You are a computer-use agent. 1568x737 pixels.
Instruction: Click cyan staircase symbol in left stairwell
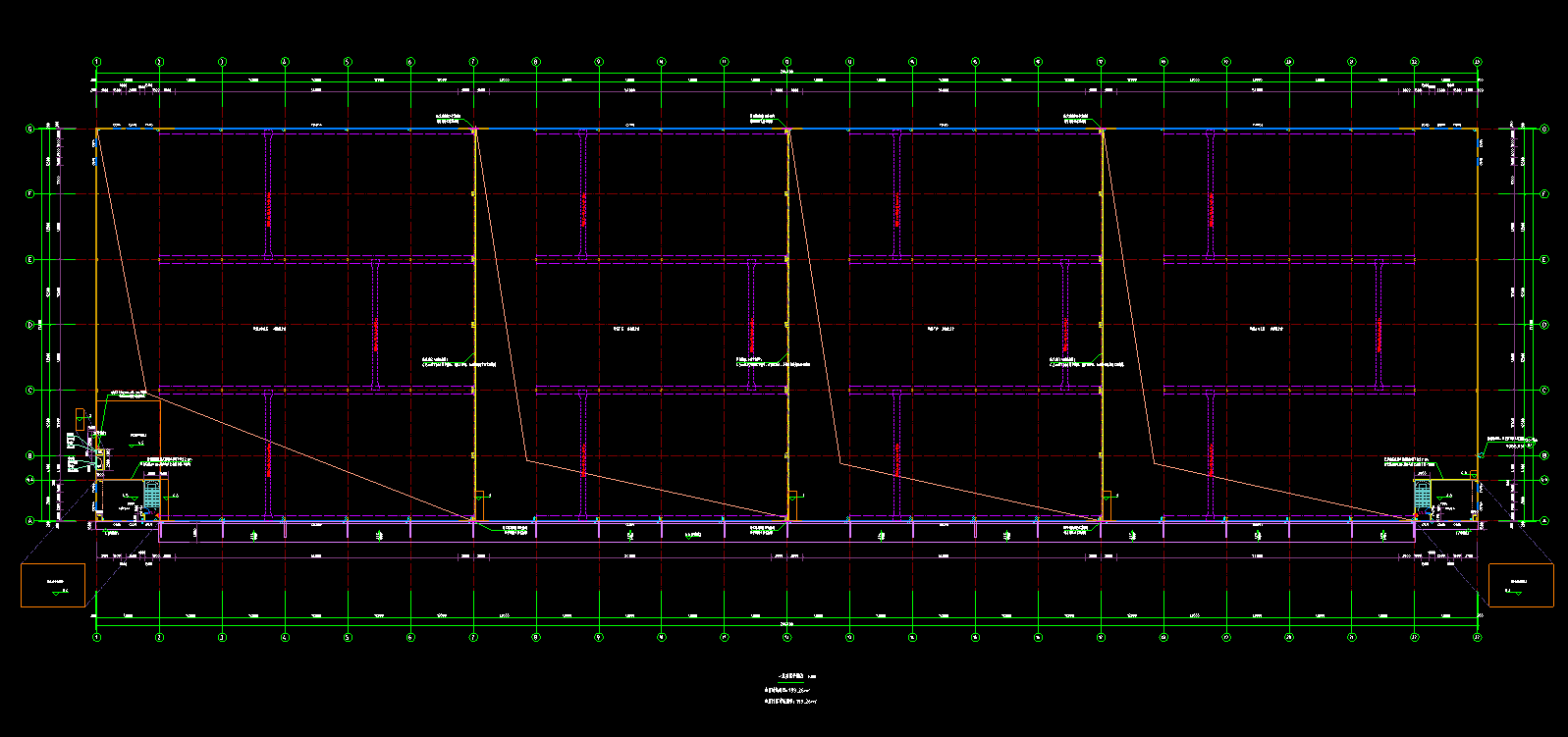[x=152, y=496]
